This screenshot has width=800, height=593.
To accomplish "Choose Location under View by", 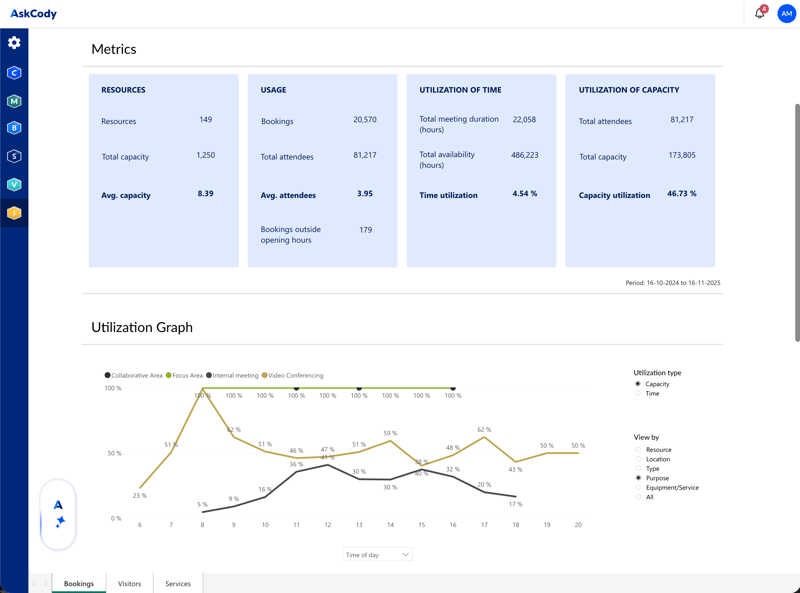I will click(x=638, y=459).
